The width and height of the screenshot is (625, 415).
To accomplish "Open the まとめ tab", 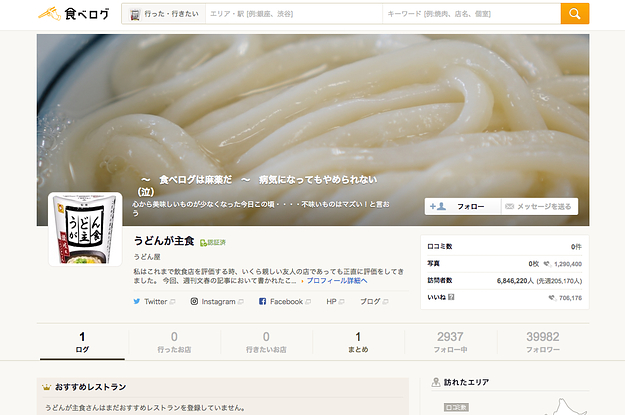I will [x=357, y=343].
